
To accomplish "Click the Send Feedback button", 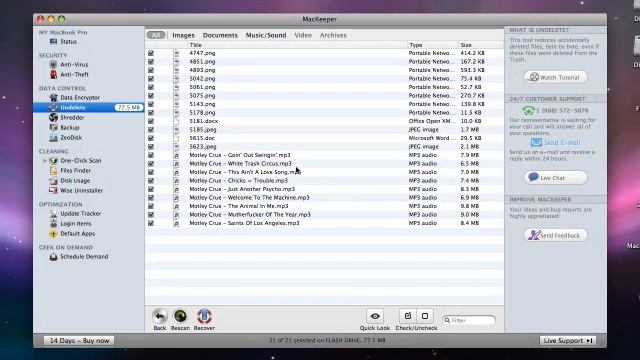I will [x=556, y=235].
